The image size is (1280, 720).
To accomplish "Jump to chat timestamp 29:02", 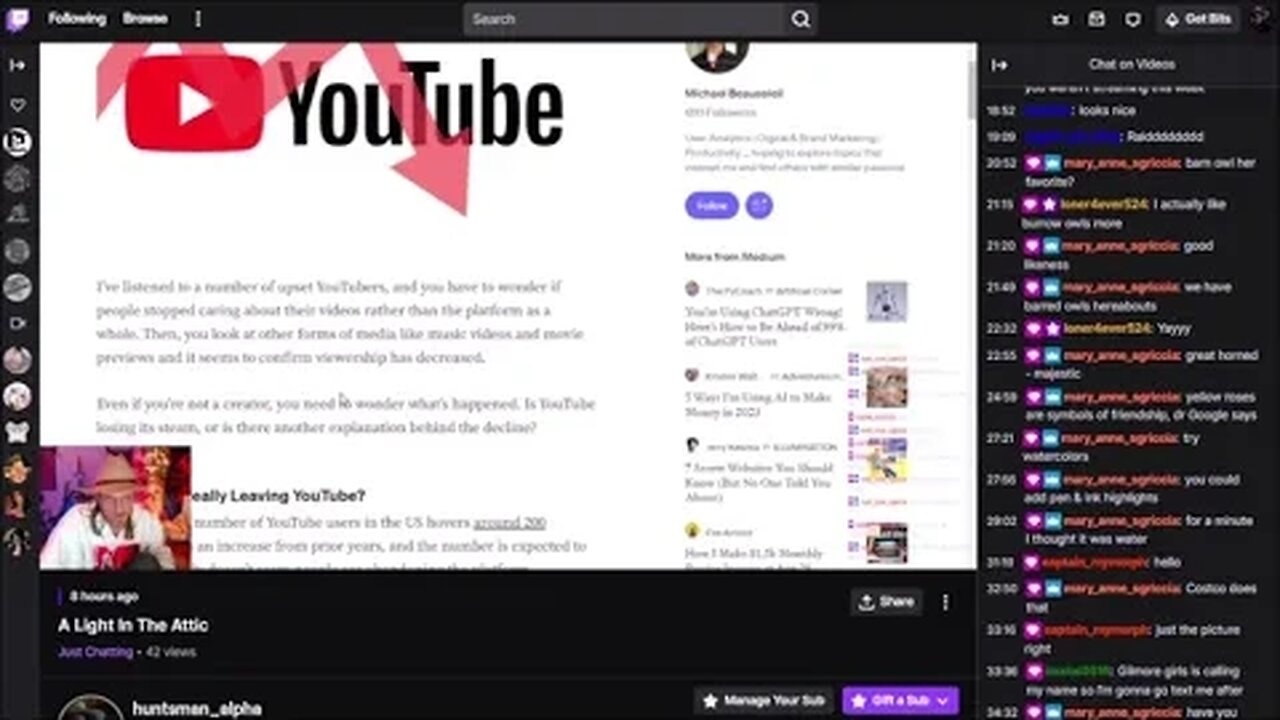I will (1001, 521).
